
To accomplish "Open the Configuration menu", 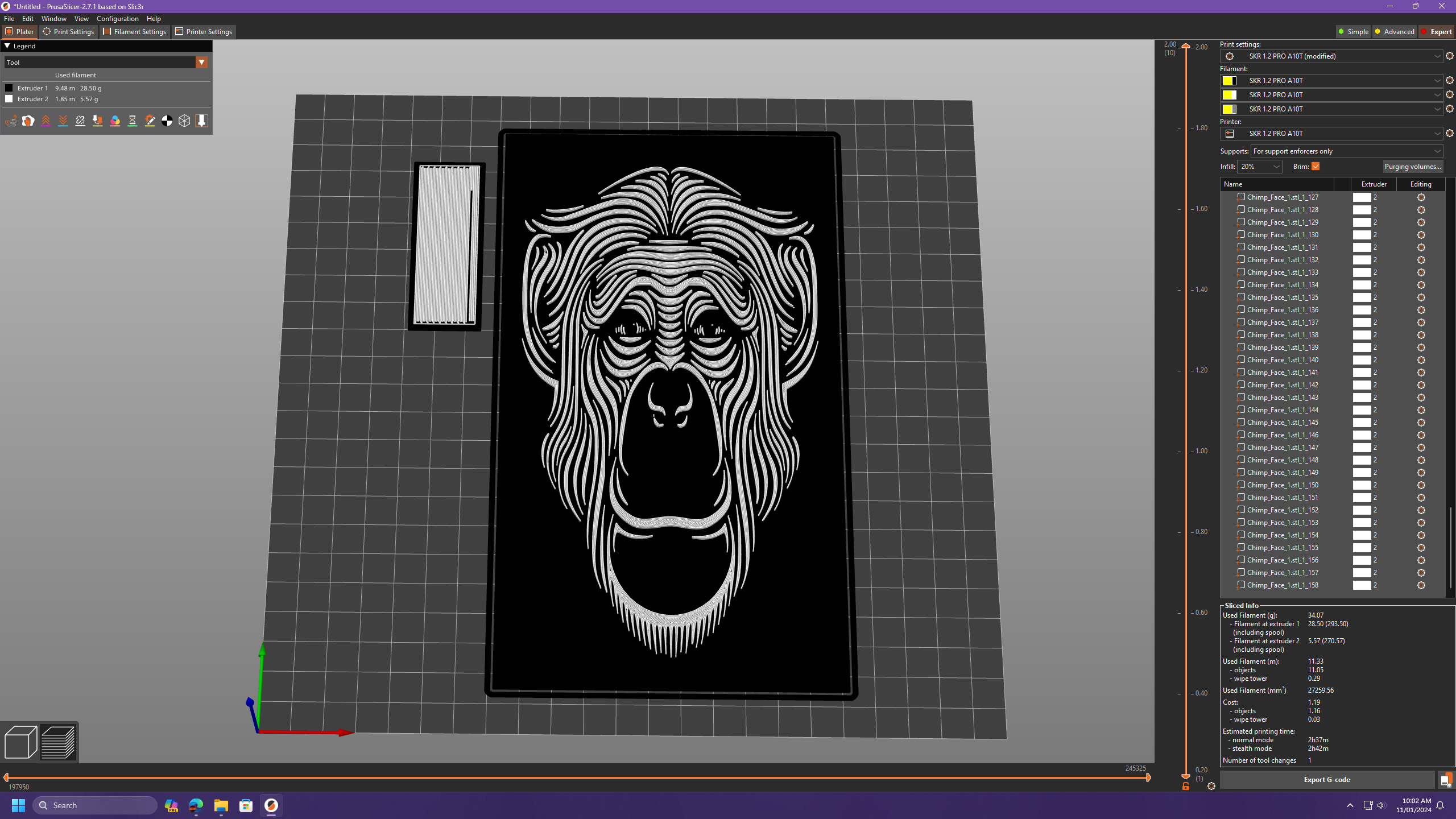I will [x=117, y=18].
